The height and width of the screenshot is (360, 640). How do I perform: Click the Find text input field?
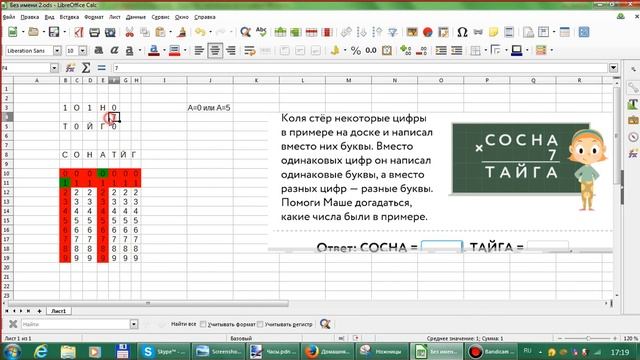click(x=76, y=324)
